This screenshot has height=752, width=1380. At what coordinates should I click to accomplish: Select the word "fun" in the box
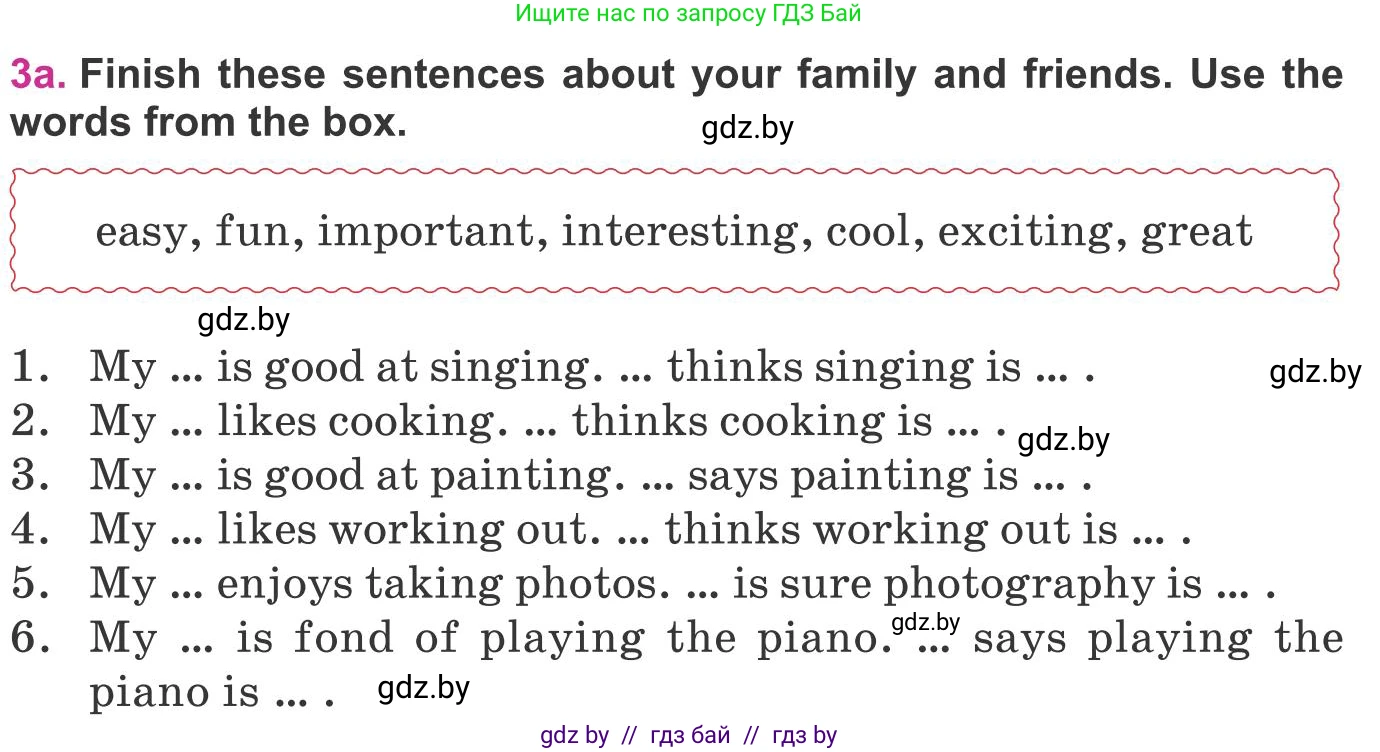point(251,232)
